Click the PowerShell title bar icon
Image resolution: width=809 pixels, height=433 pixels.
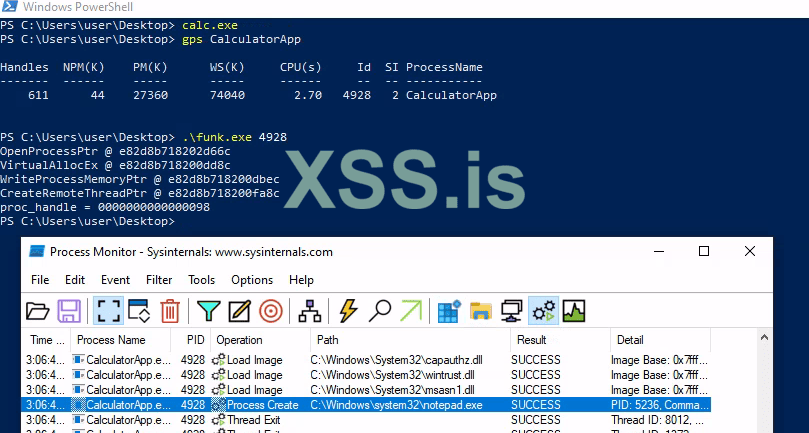(10, 7)
